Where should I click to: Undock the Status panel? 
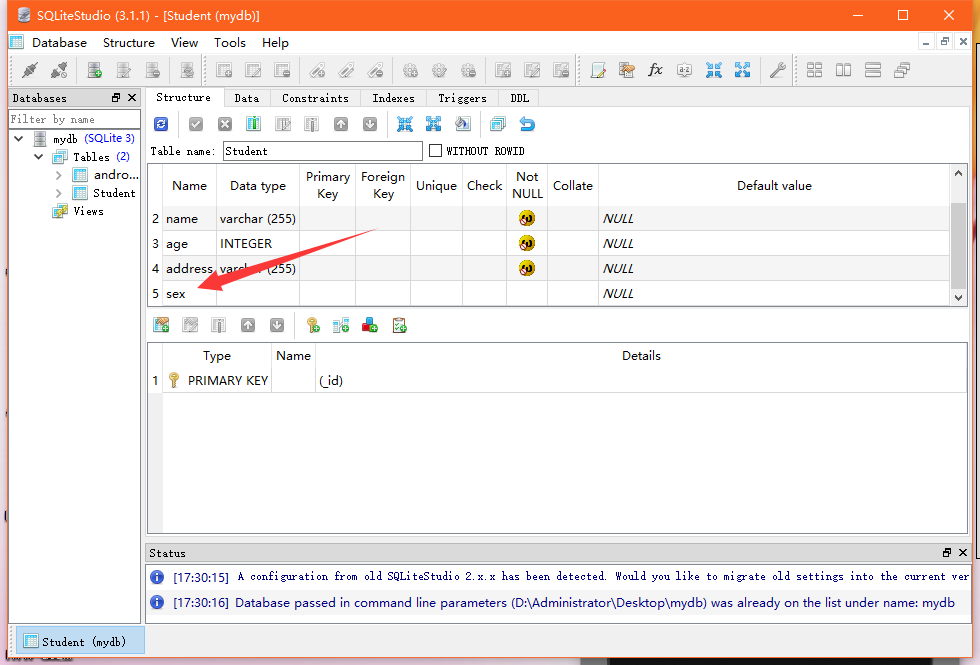pos(947,552)
